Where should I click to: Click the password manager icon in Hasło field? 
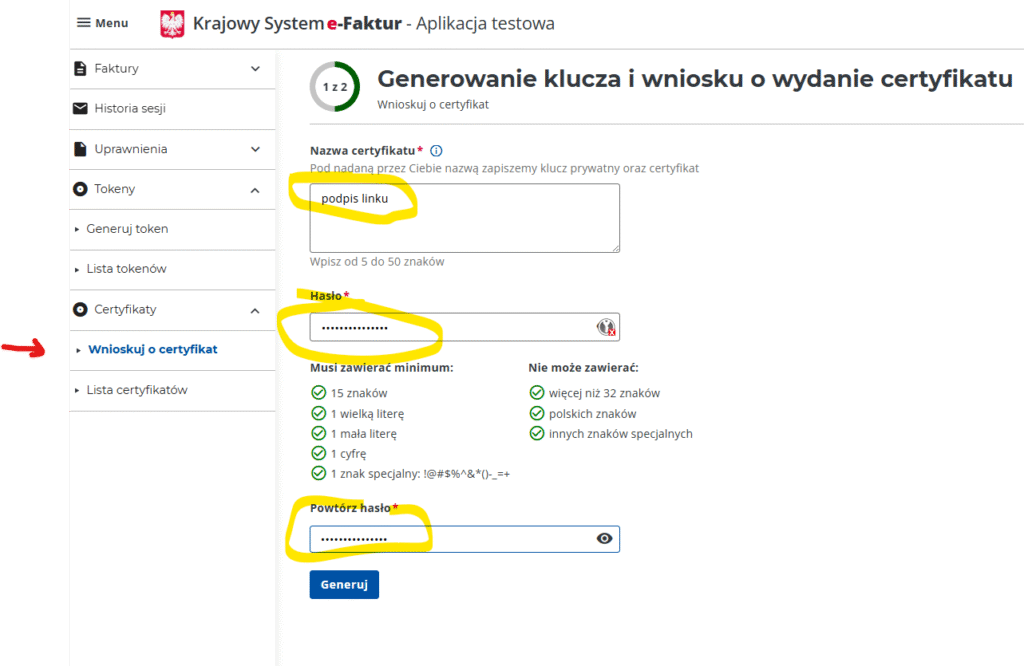point(605,327)
